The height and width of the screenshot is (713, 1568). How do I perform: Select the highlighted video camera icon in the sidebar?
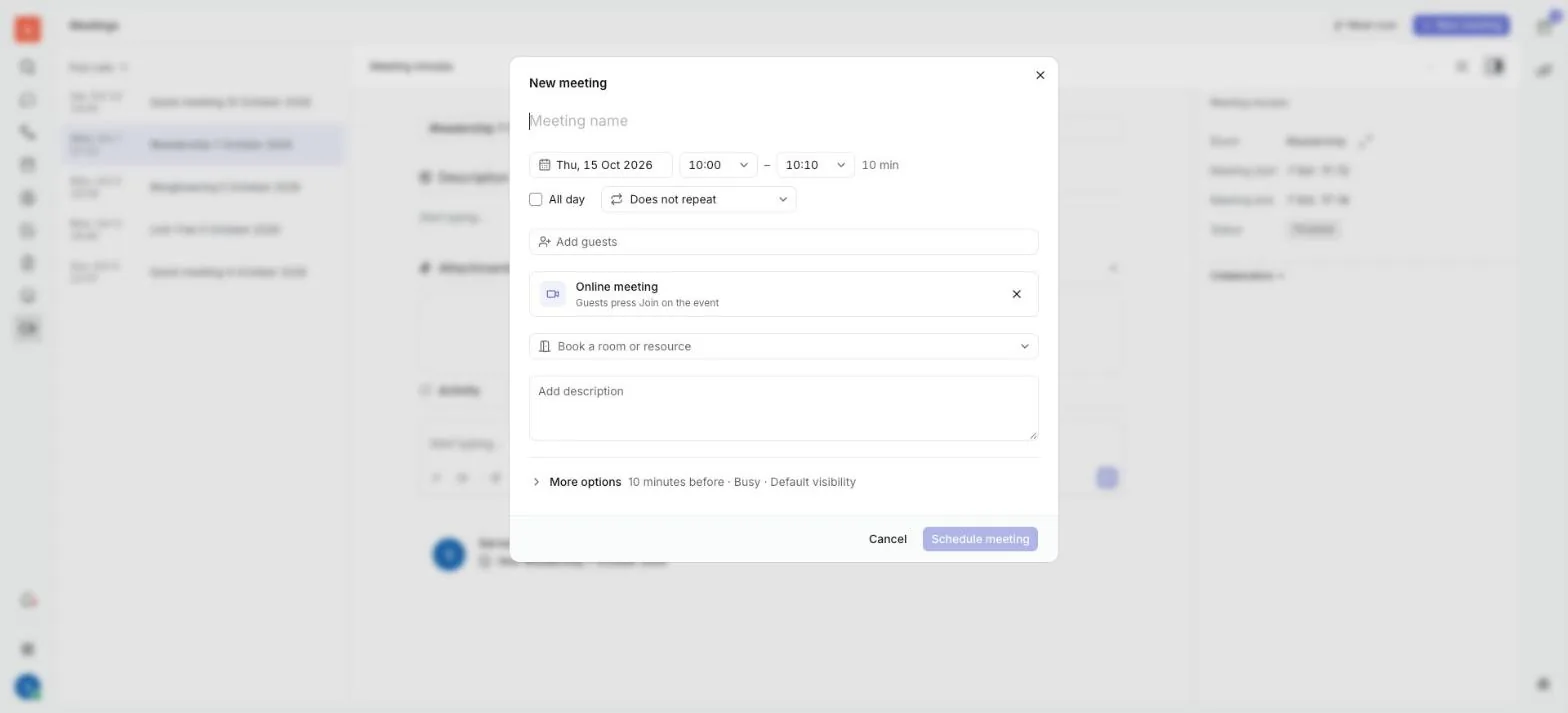tap(28, 328)
